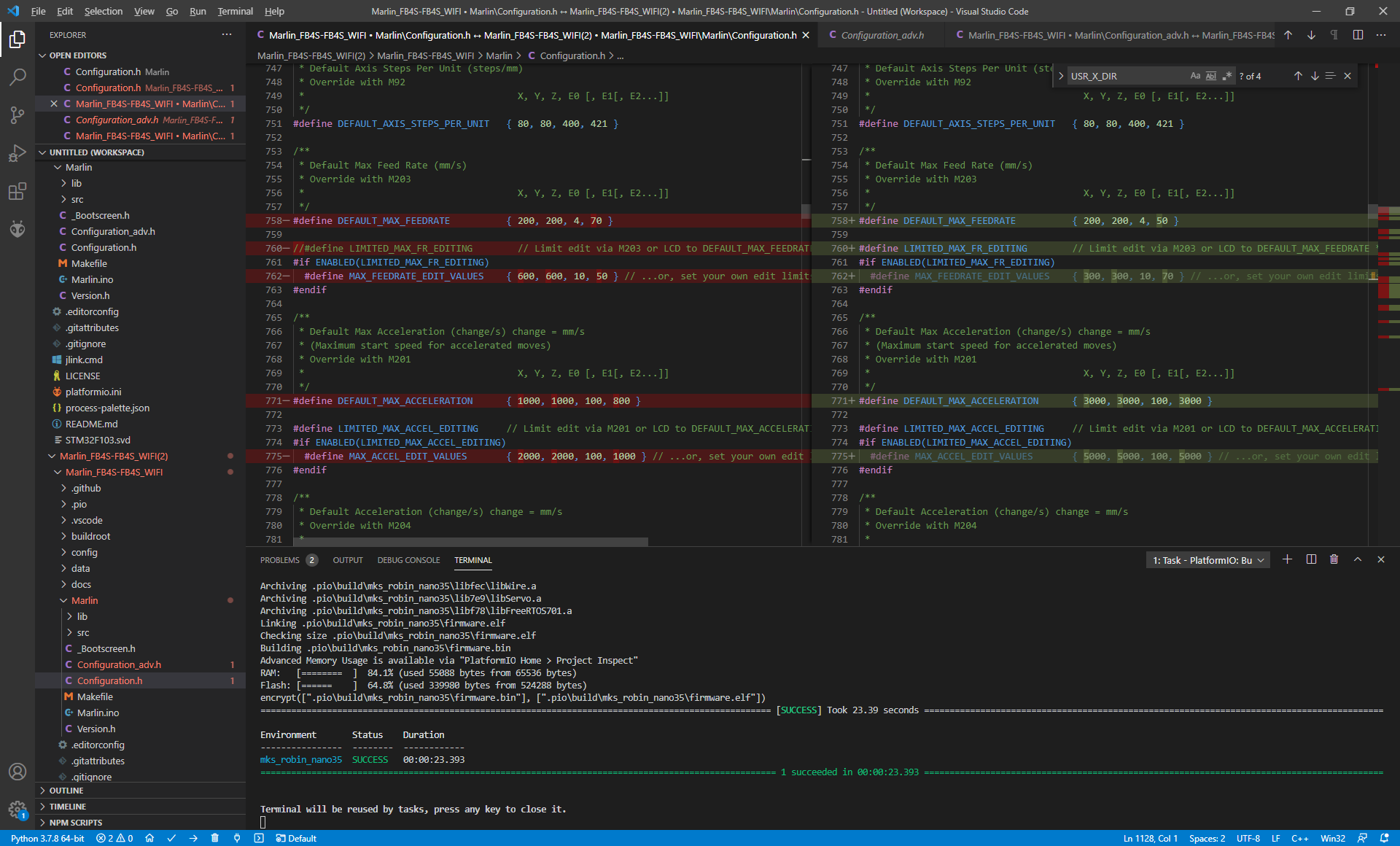The width and height of the screenshot is (1400, 846).
Task: Click the UTF-8 encoding indicator
Action: (x=1248, y=838)
